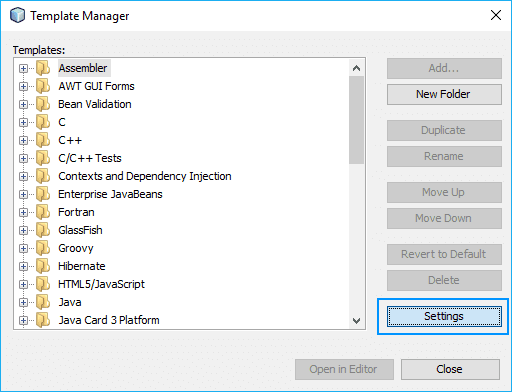Create a New Folder
Viewport: 512px width, 392px height.
444,94
